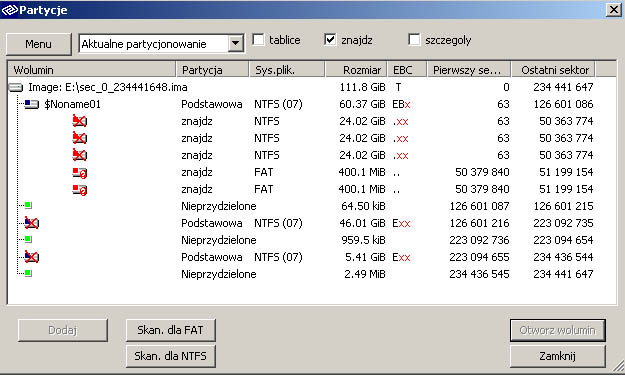Click the last sector value 223 094 654

tap(563, 240)
